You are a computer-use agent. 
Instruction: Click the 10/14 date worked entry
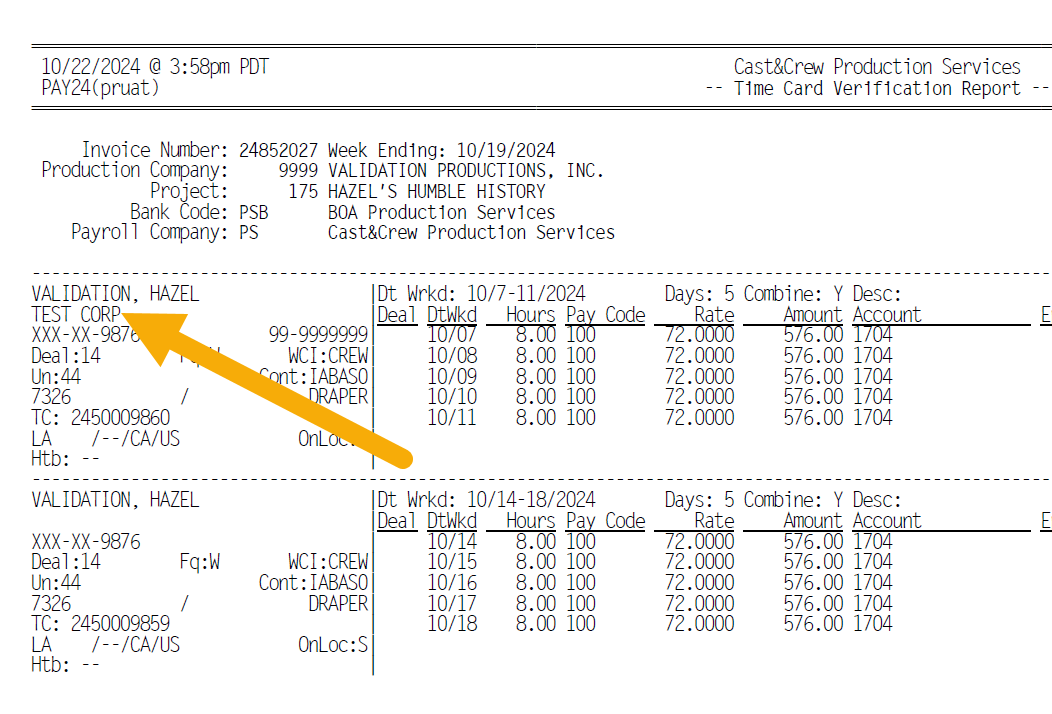pyautogui.click(x=452, y=541)
